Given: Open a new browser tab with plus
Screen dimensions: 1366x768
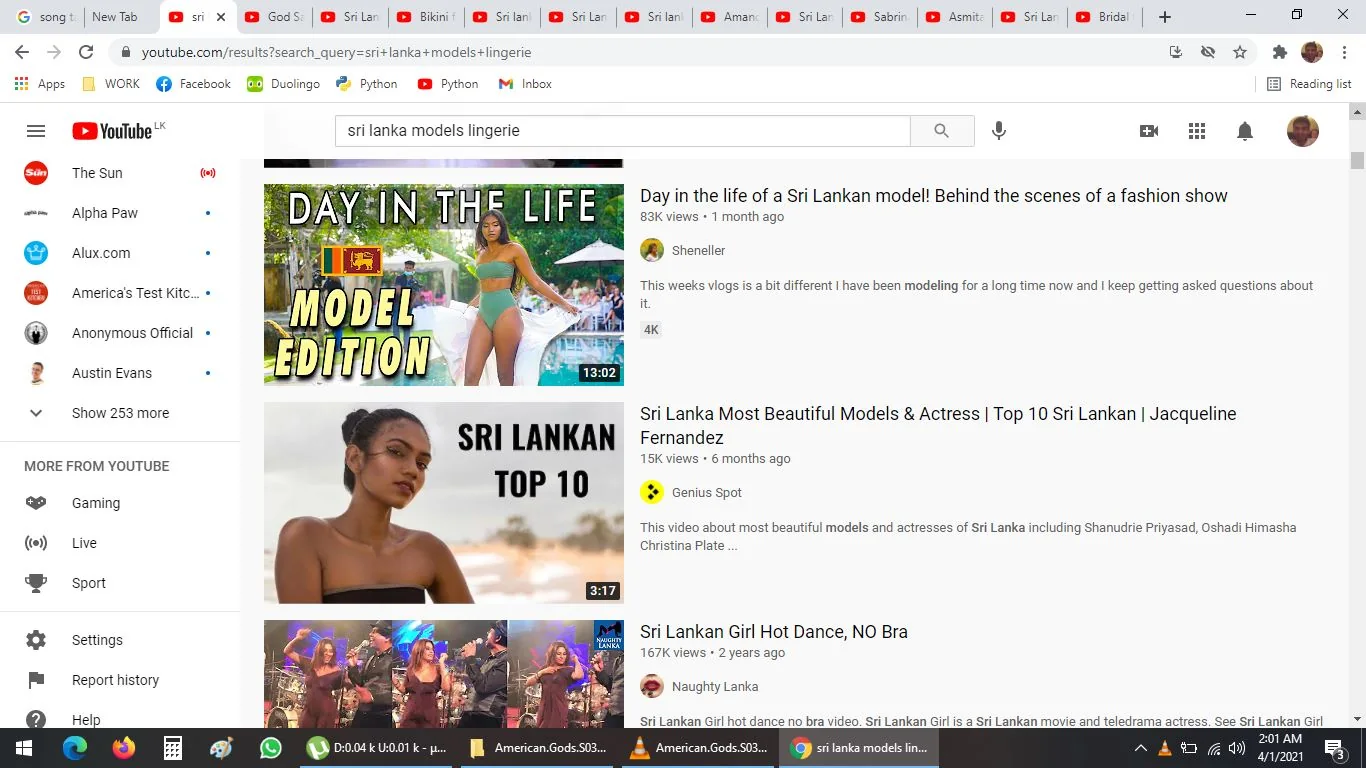Looking at the screenshot, I should (x=1165, y=17).
